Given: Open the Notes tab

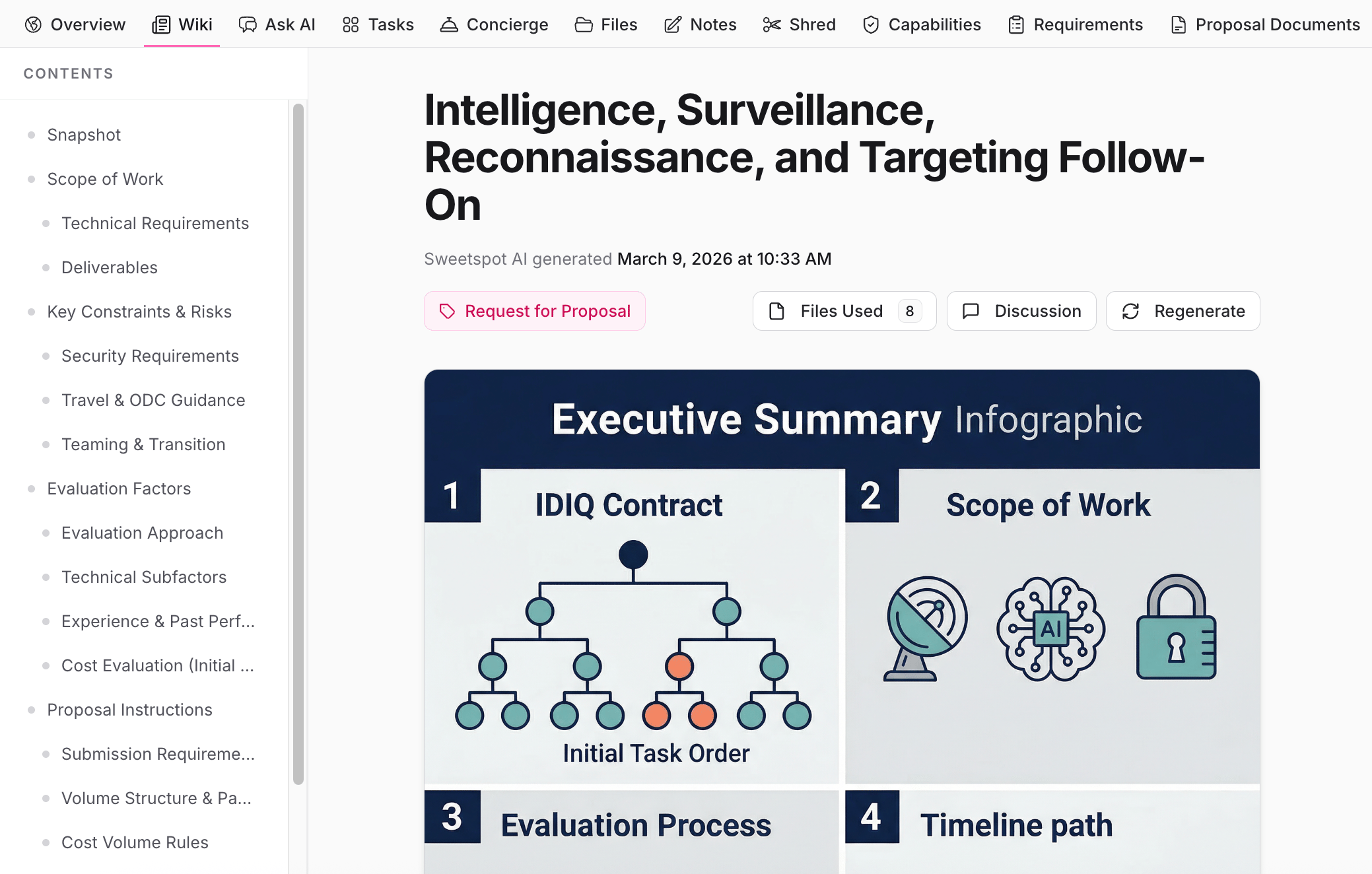Looking at the screenshot, I should click(701, 24).
